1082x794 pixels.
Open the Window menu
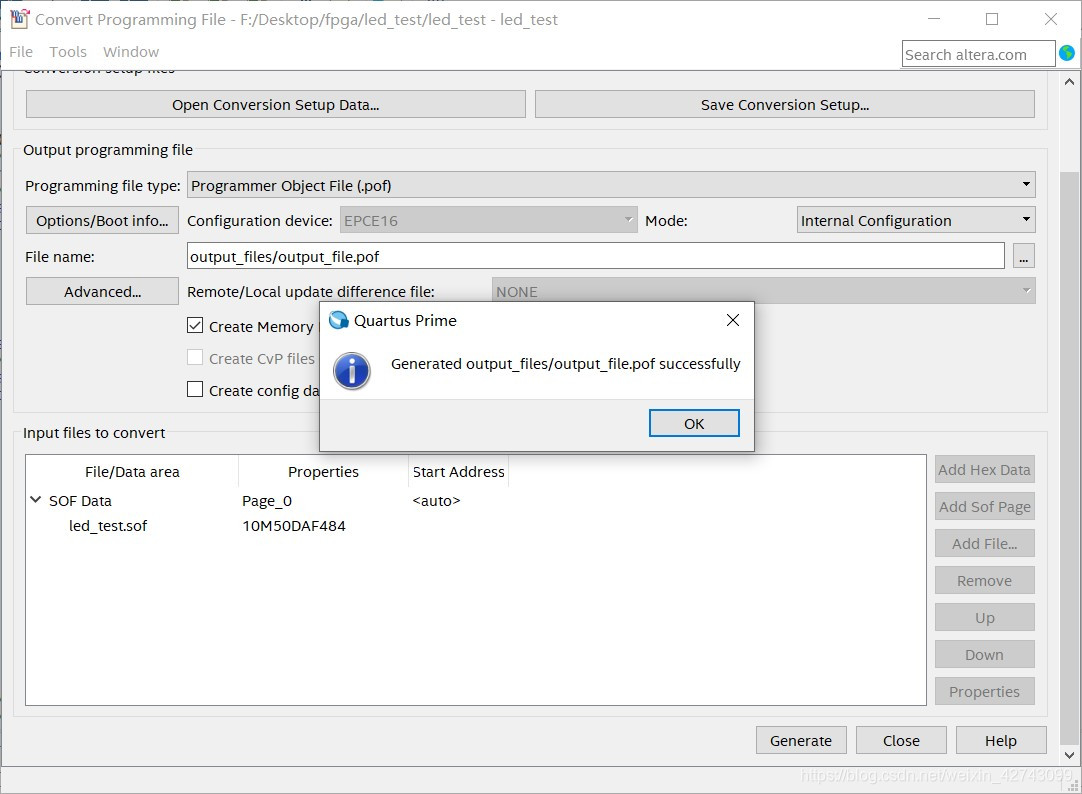point(131,52)
